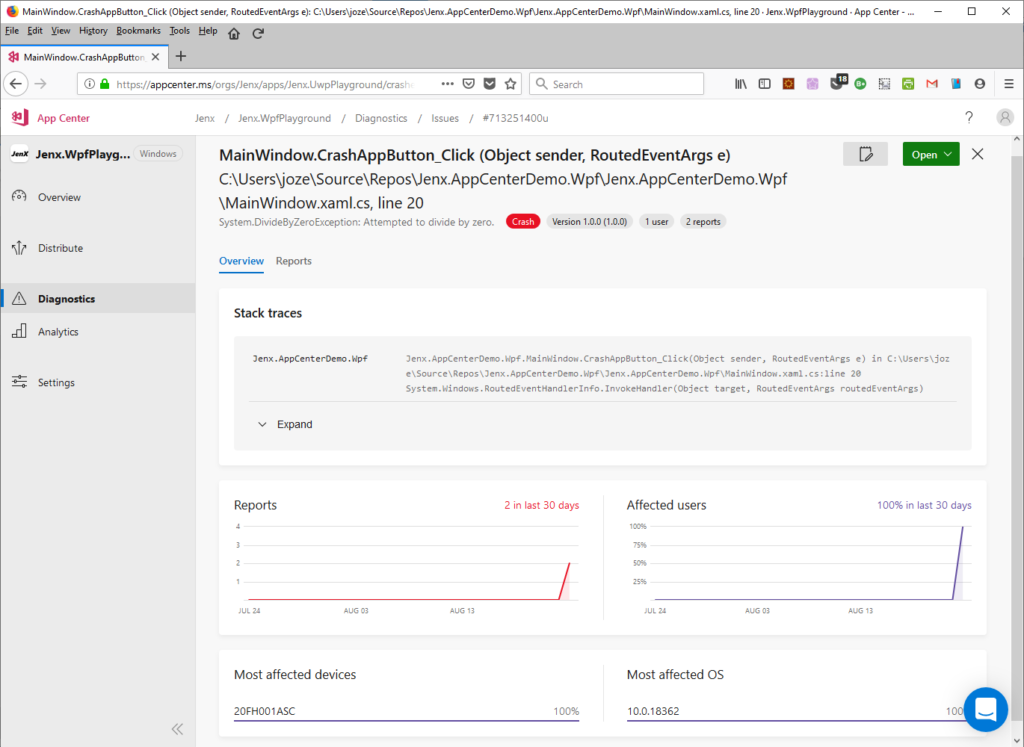Click the browser forward arrow
The image size is (1024, 747).
coord(40,84)
